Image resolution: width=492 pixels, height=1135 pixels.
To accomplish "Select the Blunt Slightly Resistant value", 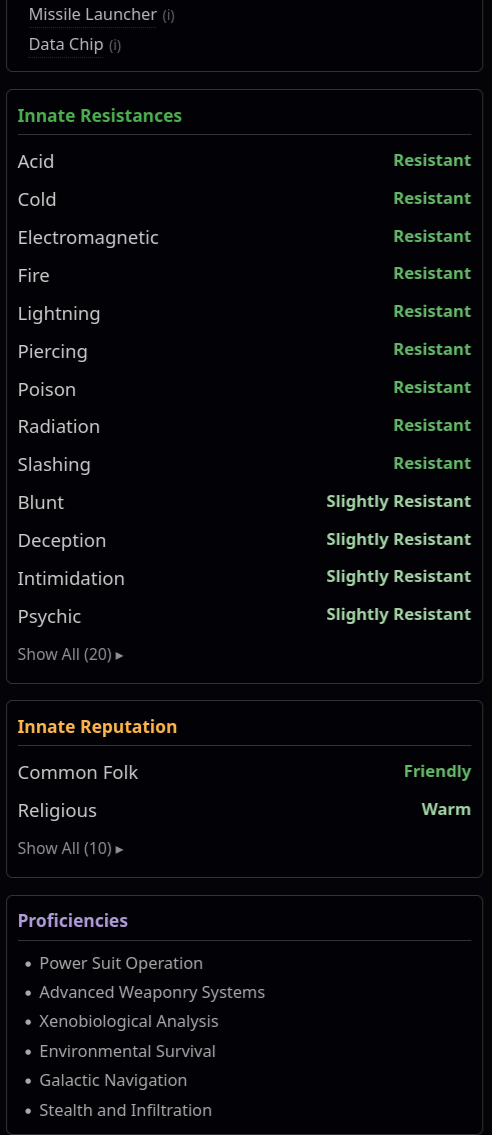I will point(399,502).
